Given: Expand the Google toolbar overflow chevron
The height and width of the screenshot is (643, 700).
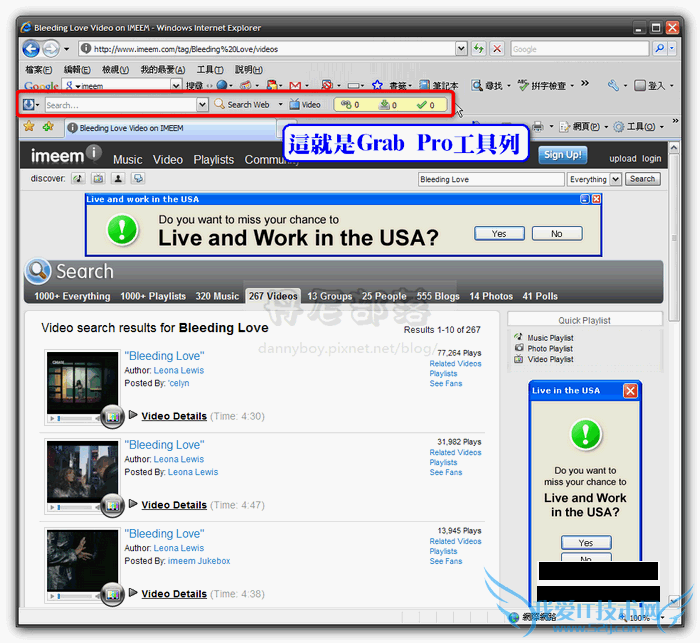Looking at the screenshot, I should click(x=585, y=83).
